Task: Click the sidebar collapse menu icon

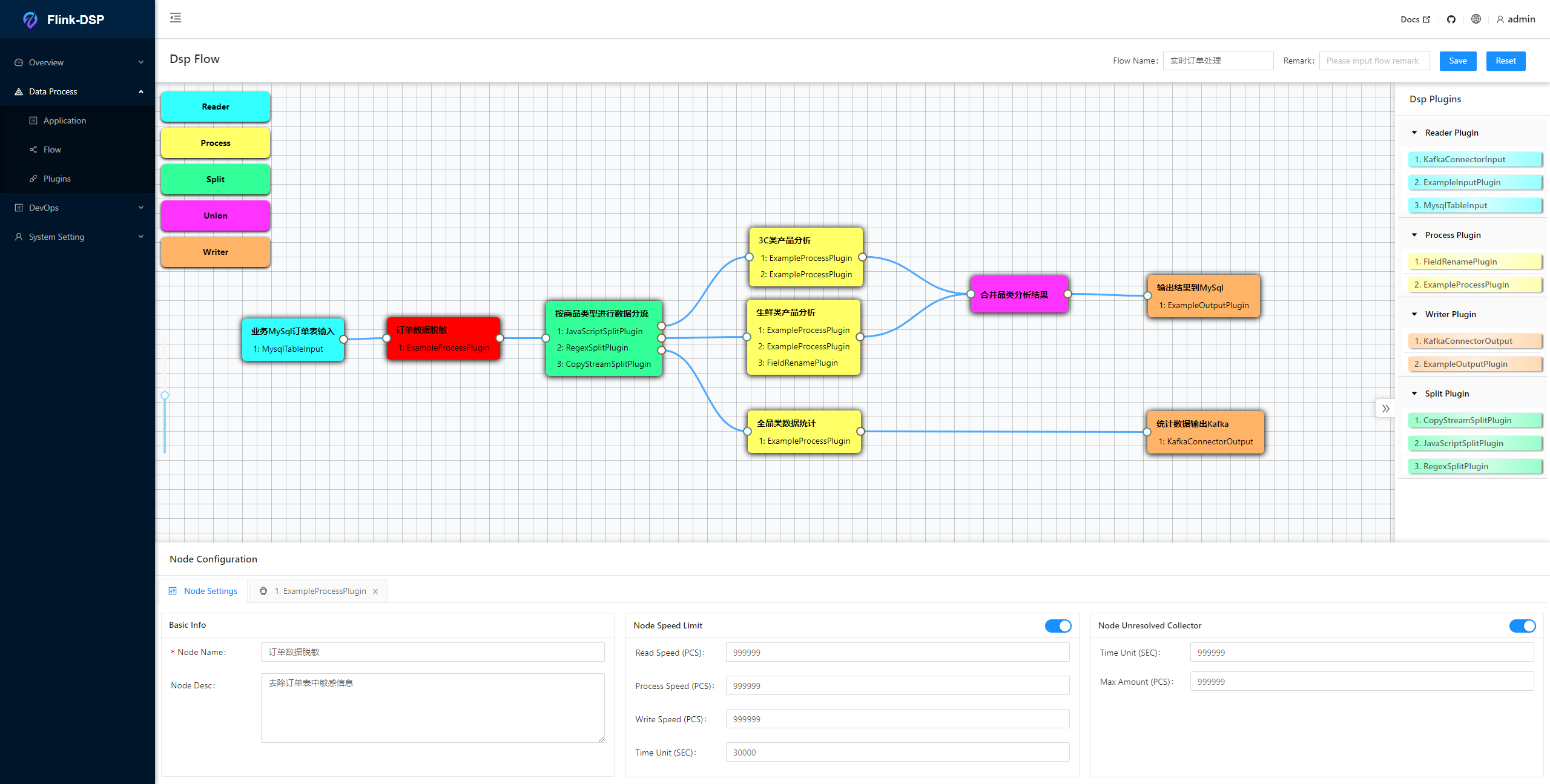Action: pyautogui.click(x=176, y=18)
